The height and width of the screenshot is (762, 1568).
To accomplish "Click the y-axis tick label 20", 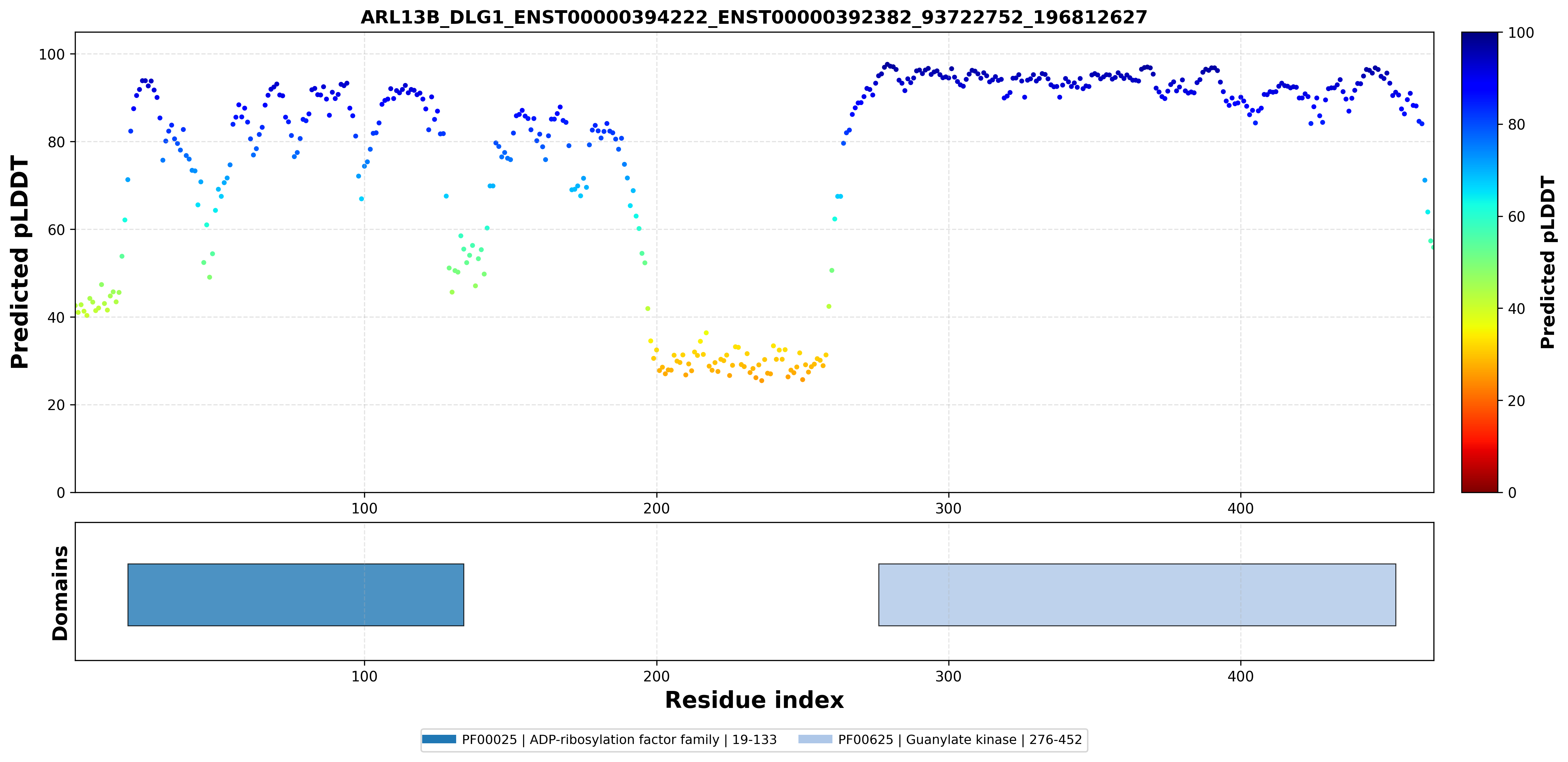I will tap(56, 406).
